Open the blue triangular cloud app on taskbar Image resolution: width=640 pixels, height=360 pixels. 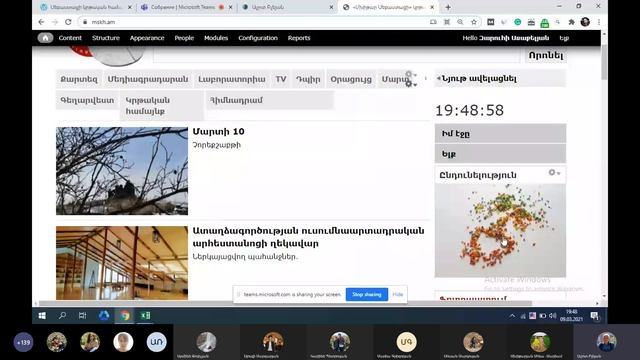click(x=104, y=316)
